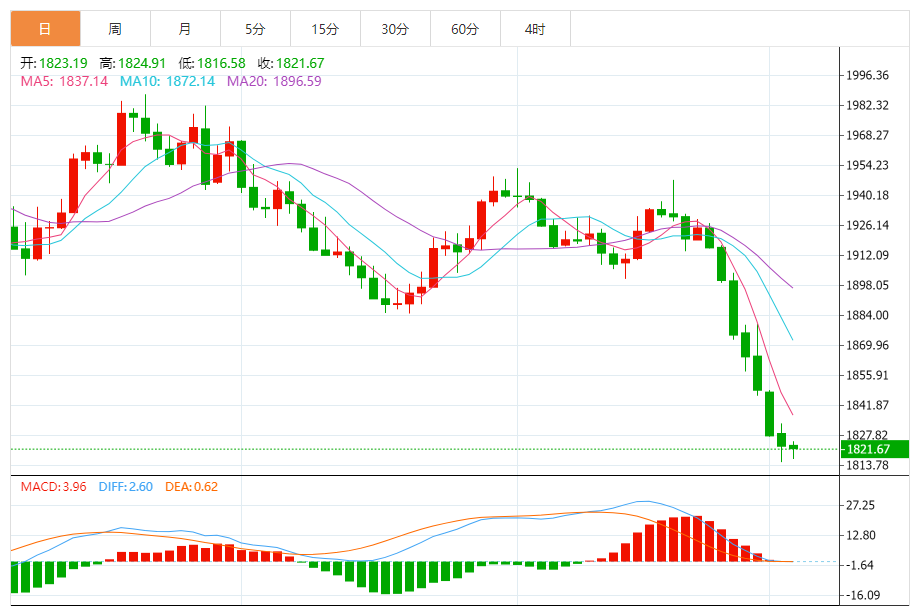The image size is (921, 606).
Task: Click the 12.80 MACD axis label
Action: tap(861, 535)
